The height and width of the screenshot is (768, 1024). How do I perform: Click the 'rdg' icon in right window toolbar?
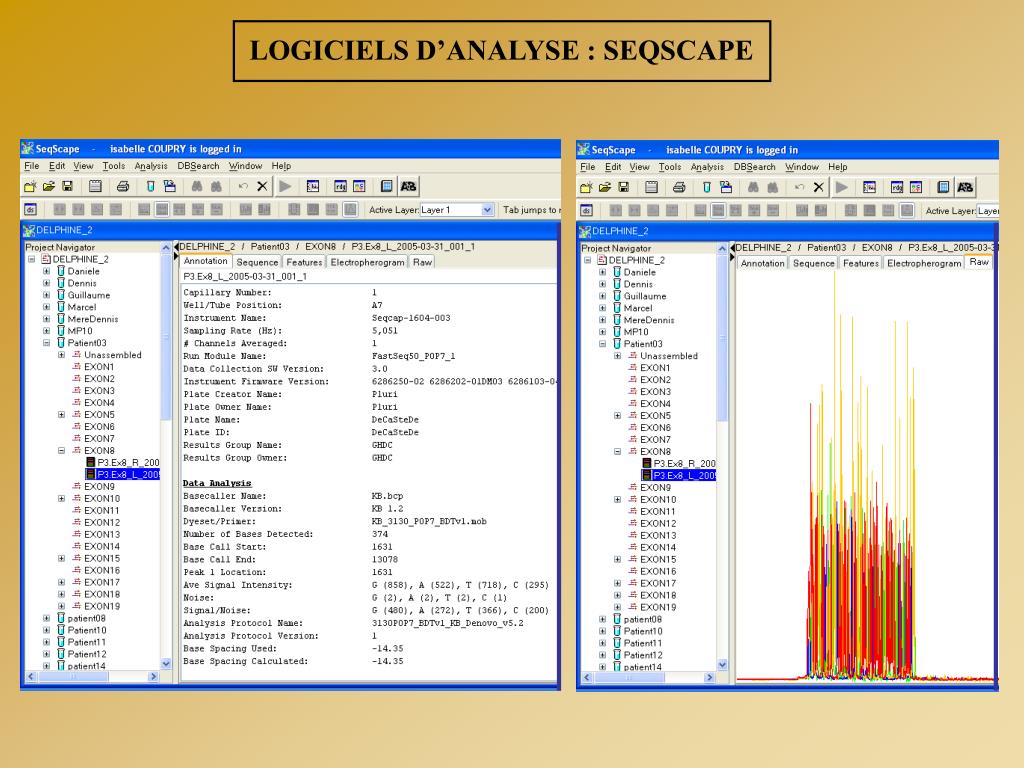click(897, 188)
